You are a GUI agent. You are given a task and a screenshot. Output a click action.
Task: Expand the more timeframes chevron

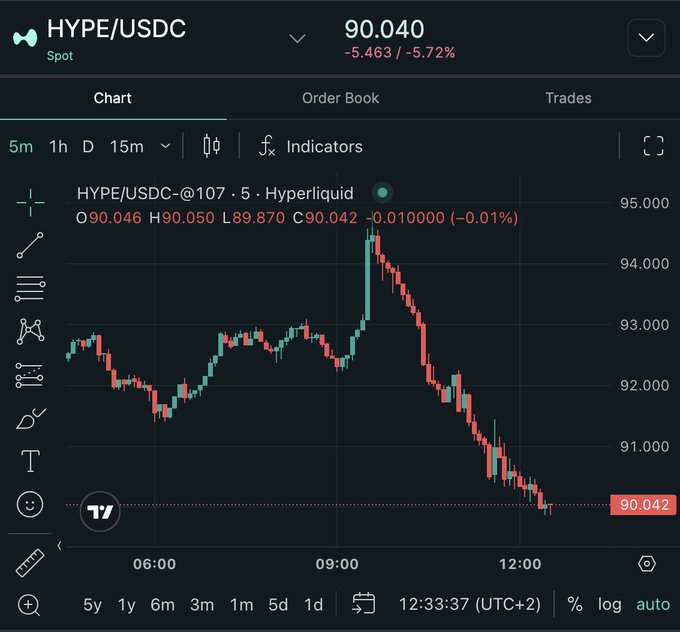pos(165,146)
